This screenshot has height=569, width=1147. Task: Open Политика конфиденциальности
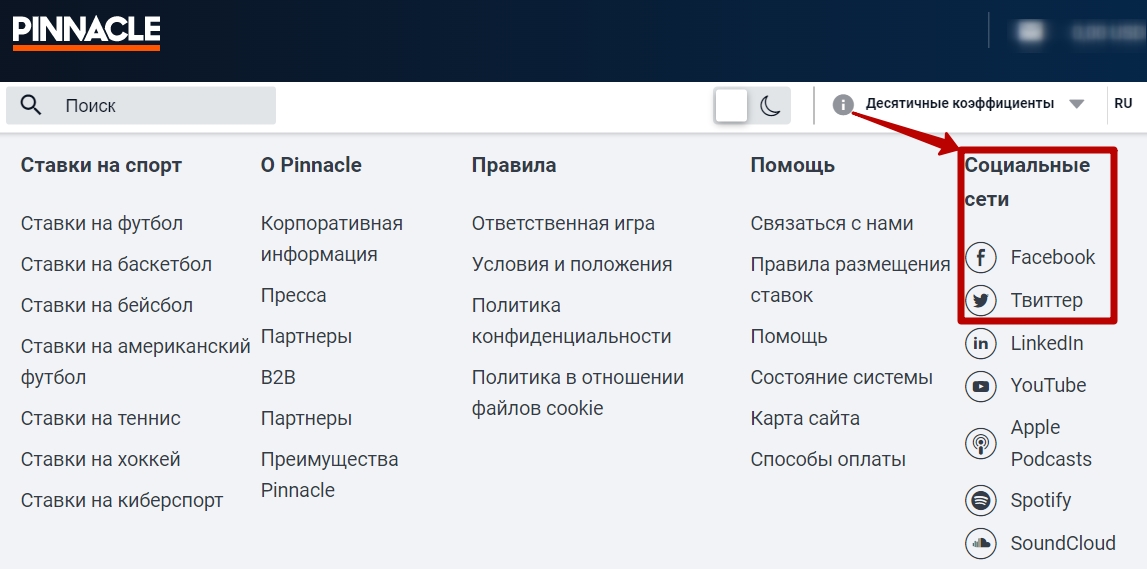[571, 320]
